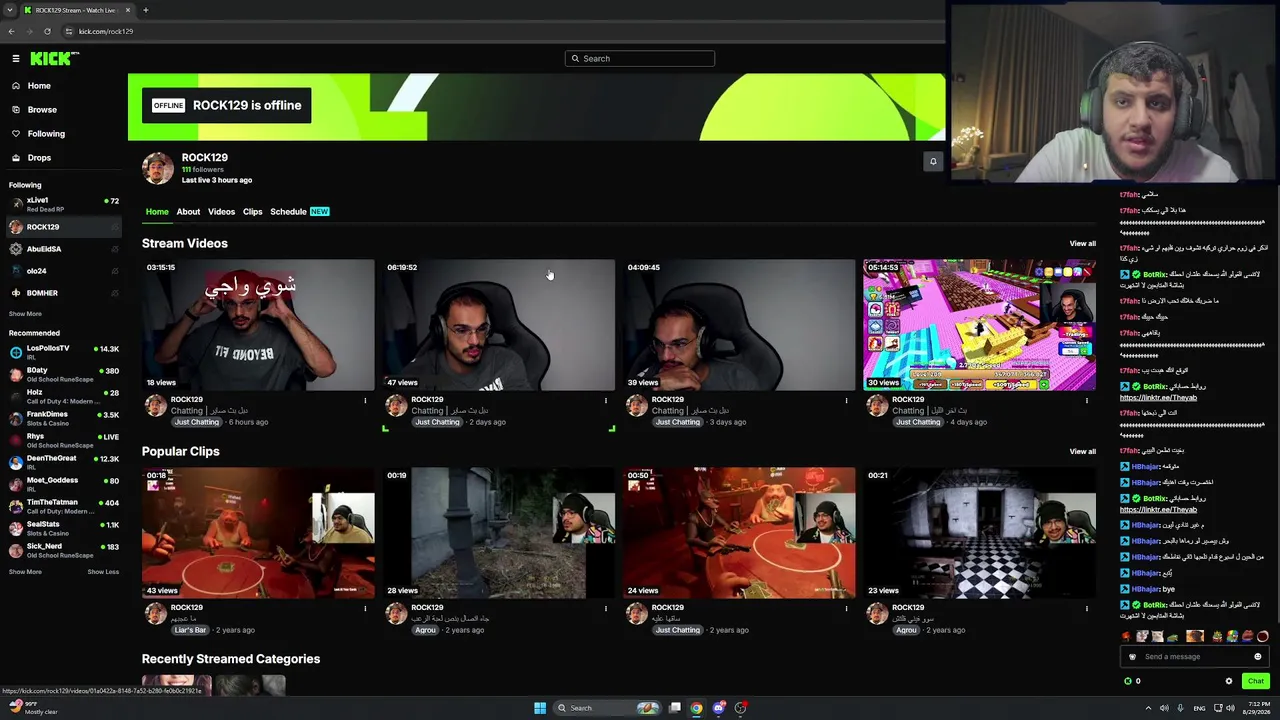Play the 04:09:45 stream video thumbnail
This screenshot has width=1280, height=720.
coord(739,325)
